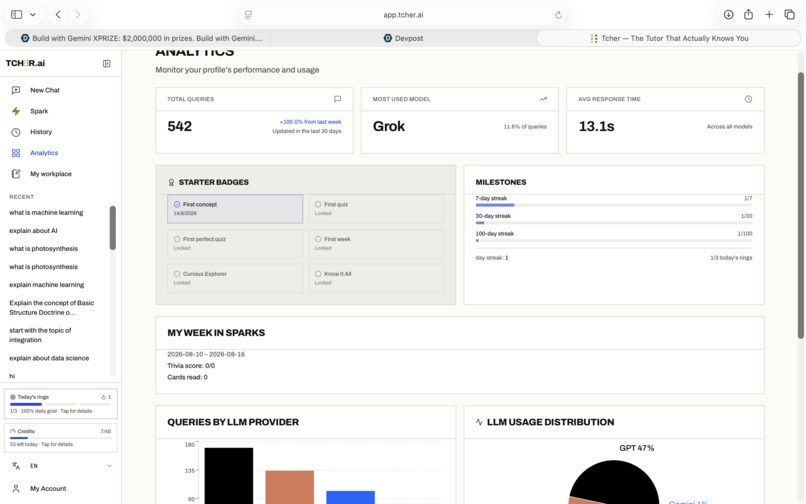Click the recent chats list scrollbar
Screen dimensions: 806x504
113,228
